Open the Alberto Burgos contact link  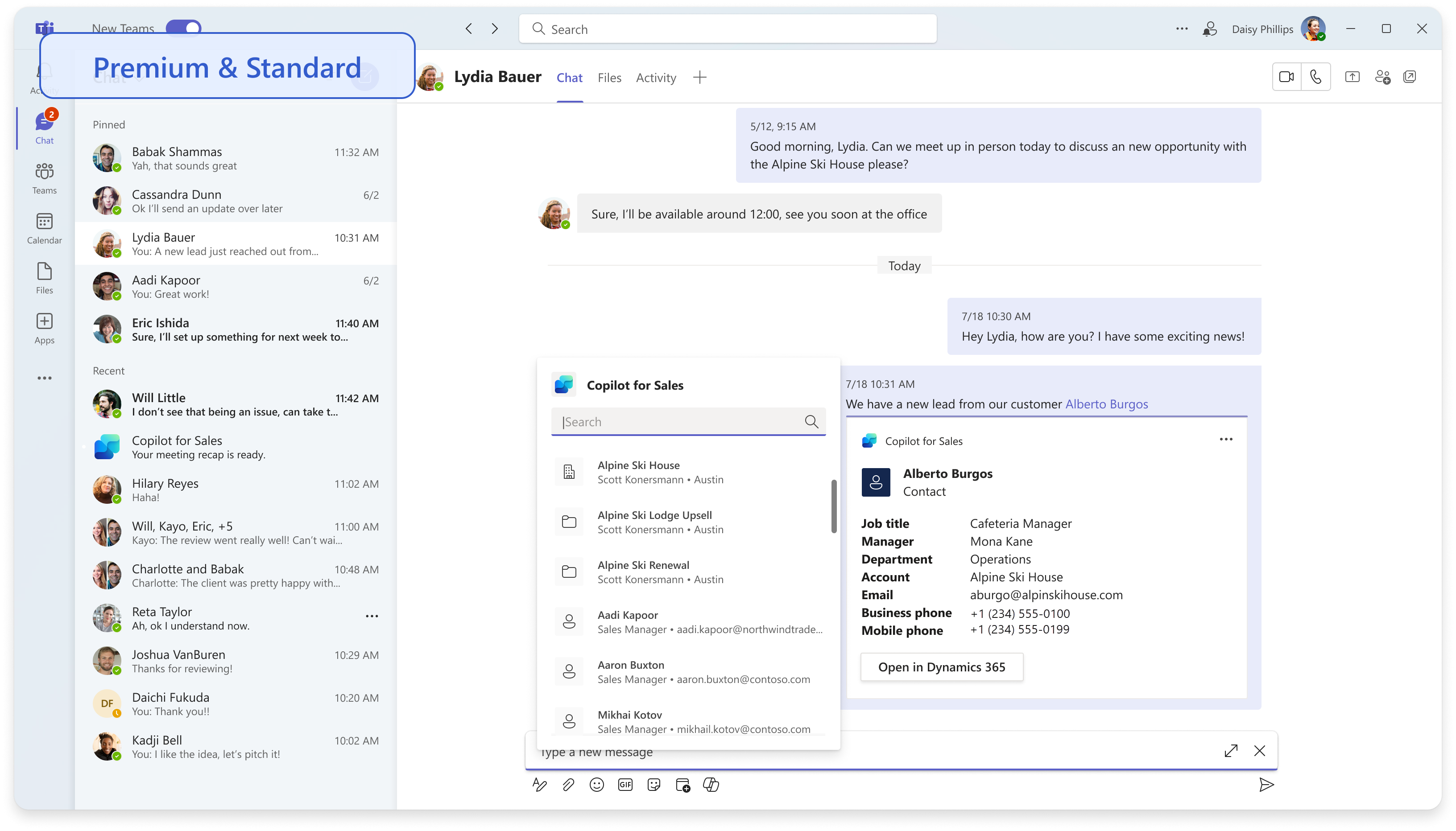pyautogui.click(x=1107, y=403)
